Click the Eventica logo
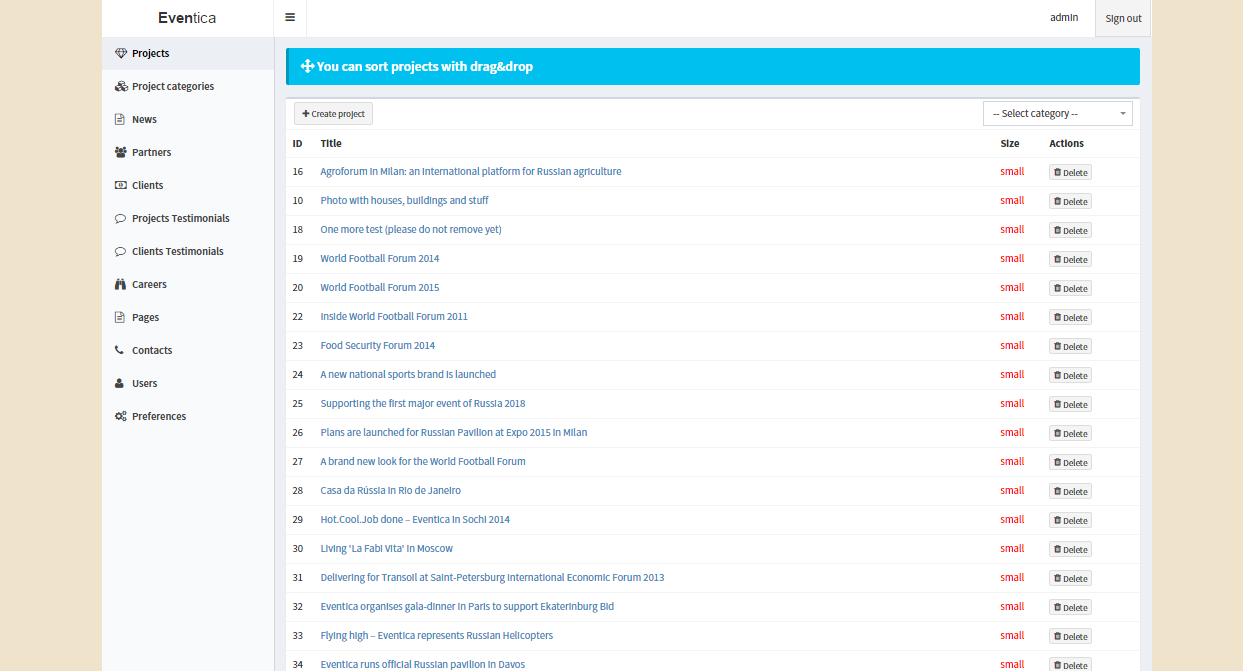The image size is (1243, 671). pyautogui.click(x=187, y=18)
